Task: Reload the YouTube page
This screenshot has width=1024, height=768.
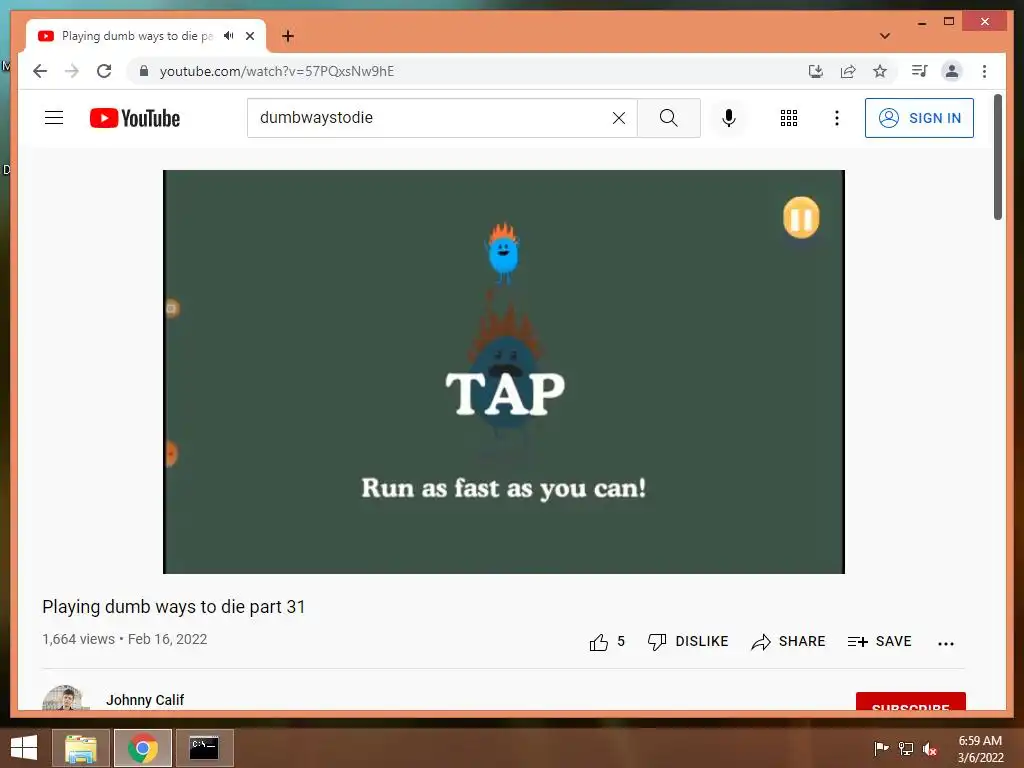Action: pyautogui.click(x=104, y=71)
